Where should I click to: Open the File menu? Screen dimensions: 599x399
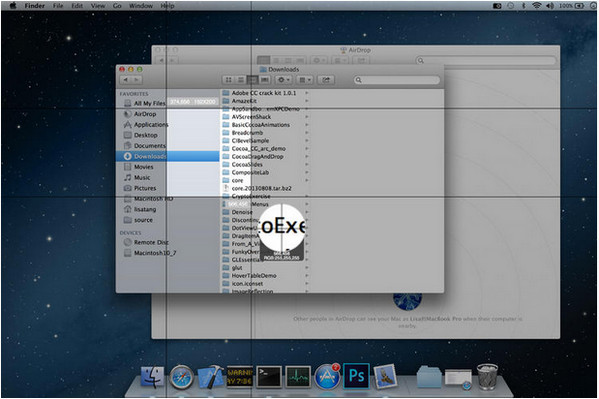click(58, 6)
